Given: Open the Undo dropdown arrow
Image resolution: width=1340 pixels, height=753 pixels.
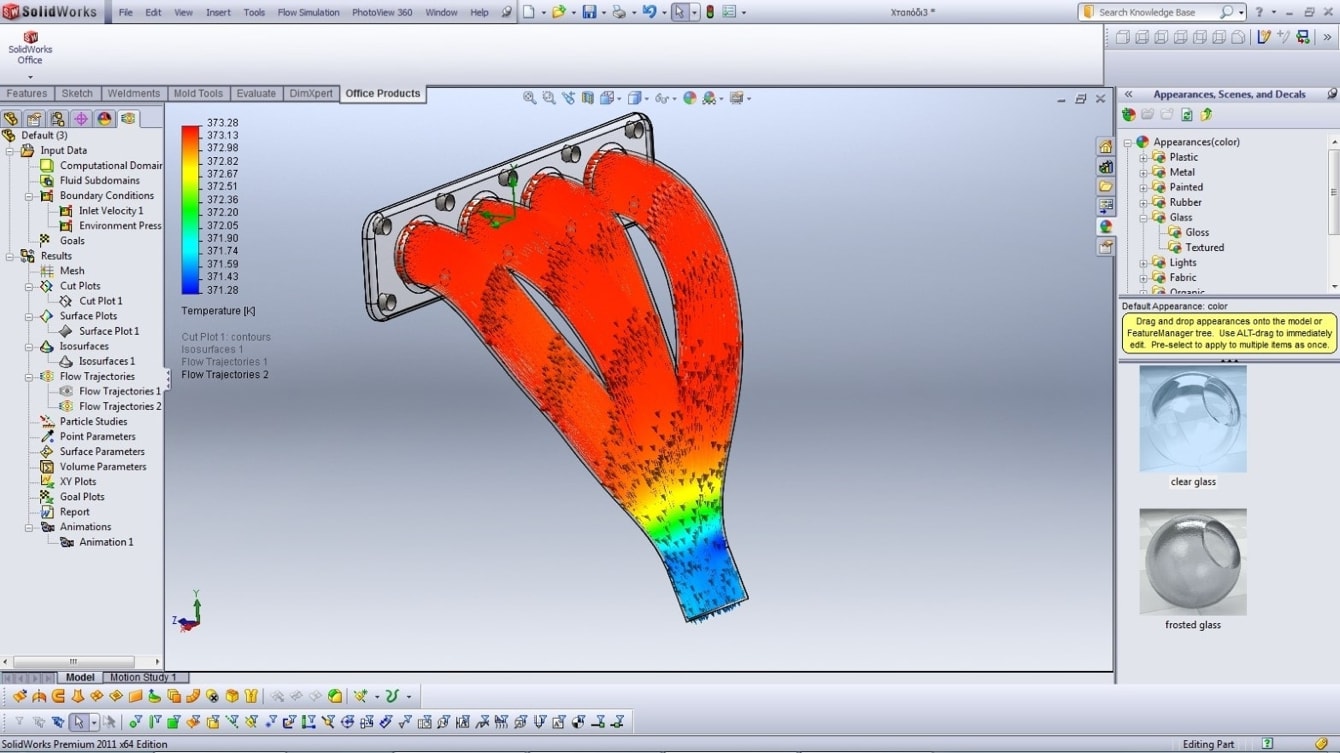Looking at the screenshot, I should click(x=663, y=13).
